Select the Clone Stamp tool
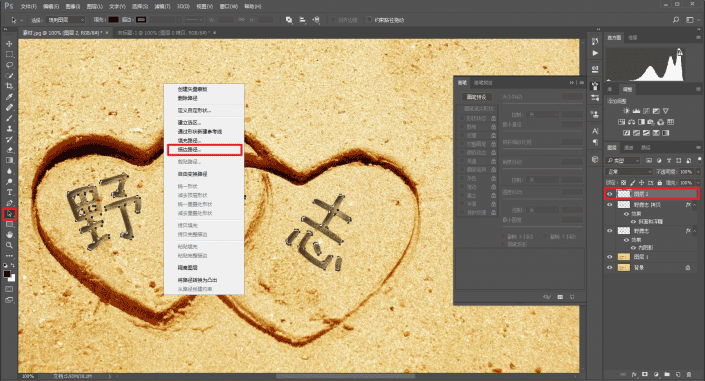Screen dimensions: 705x381 [9, 129]
